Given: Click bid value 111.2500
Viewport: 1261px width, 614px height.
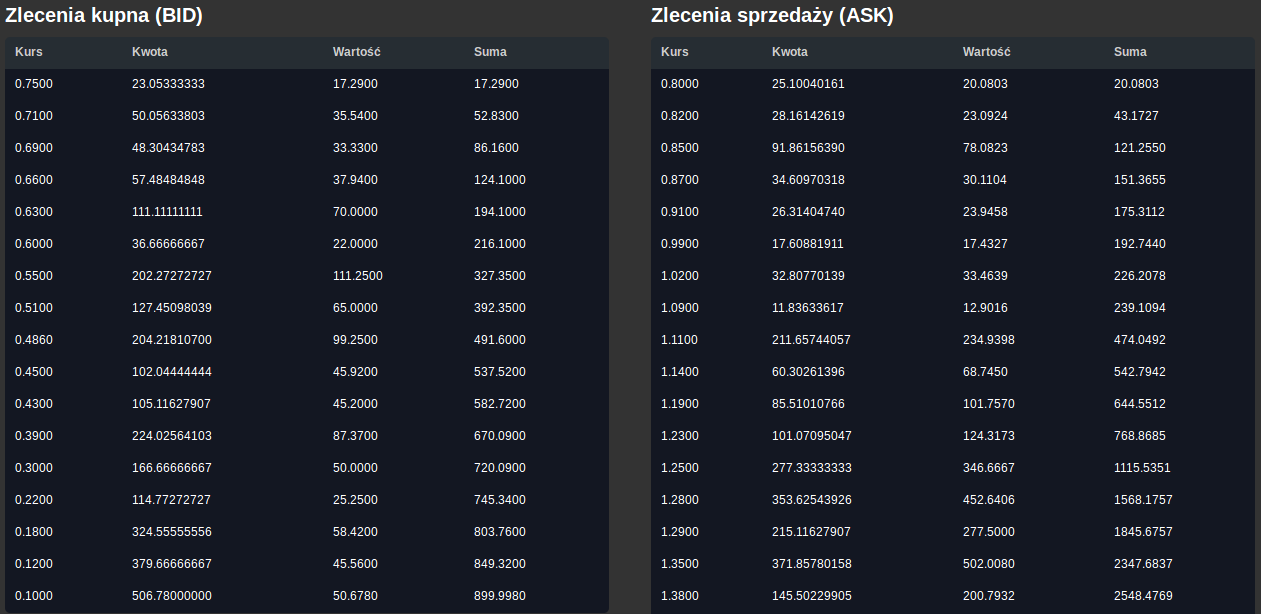Looking at the screenshot, I should [358, 276].
